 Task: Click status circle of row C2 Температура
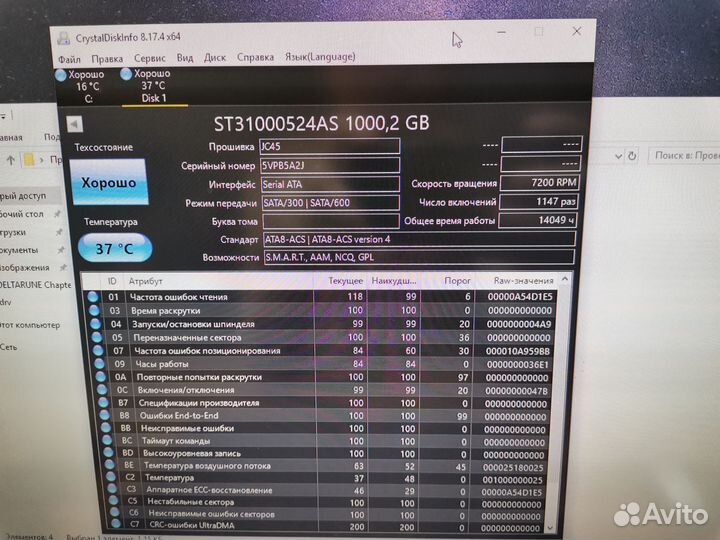[112, 477]
